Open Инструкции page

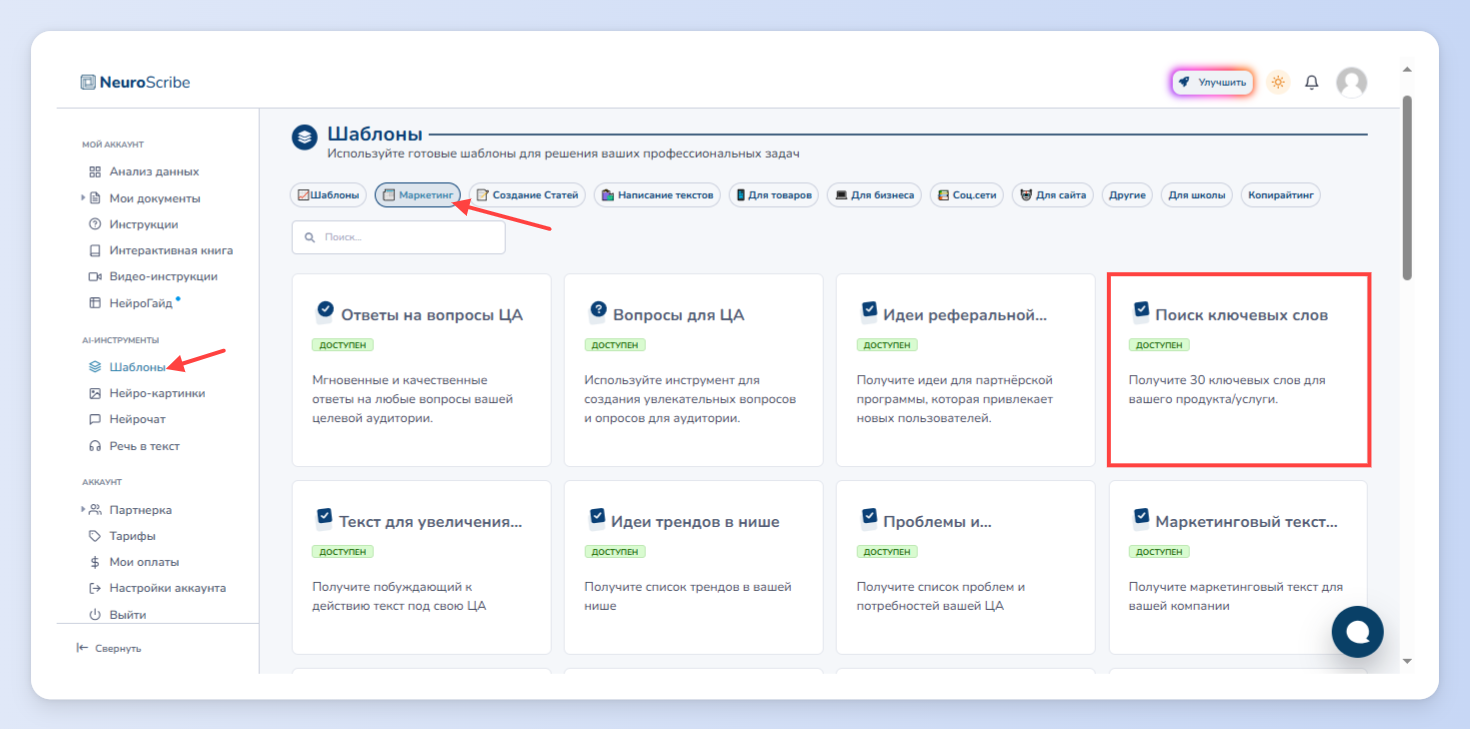(144, 224)
